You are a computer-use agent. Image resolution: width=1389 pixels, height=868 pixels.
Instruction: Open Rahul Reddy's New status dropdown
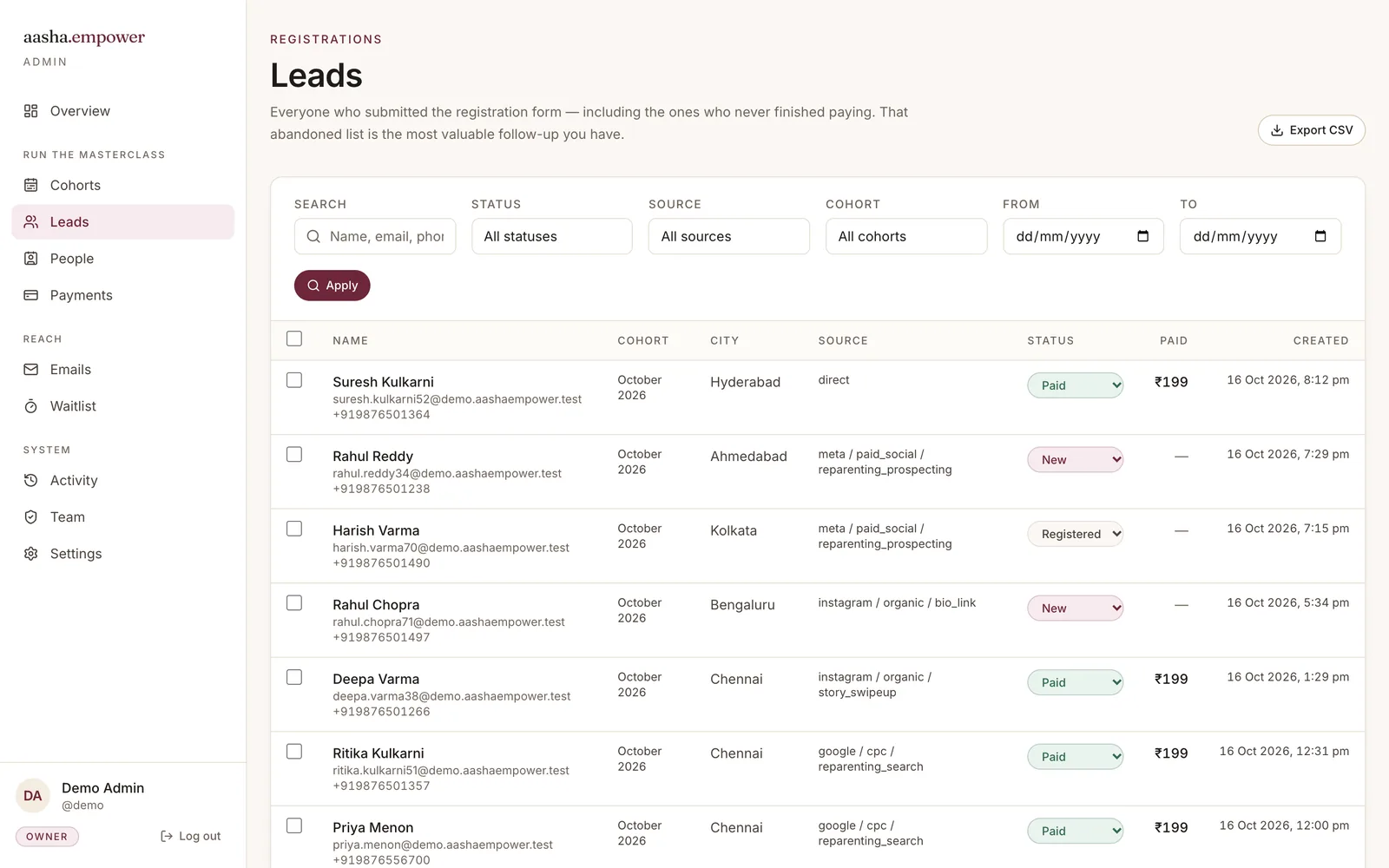(1075, 460)
